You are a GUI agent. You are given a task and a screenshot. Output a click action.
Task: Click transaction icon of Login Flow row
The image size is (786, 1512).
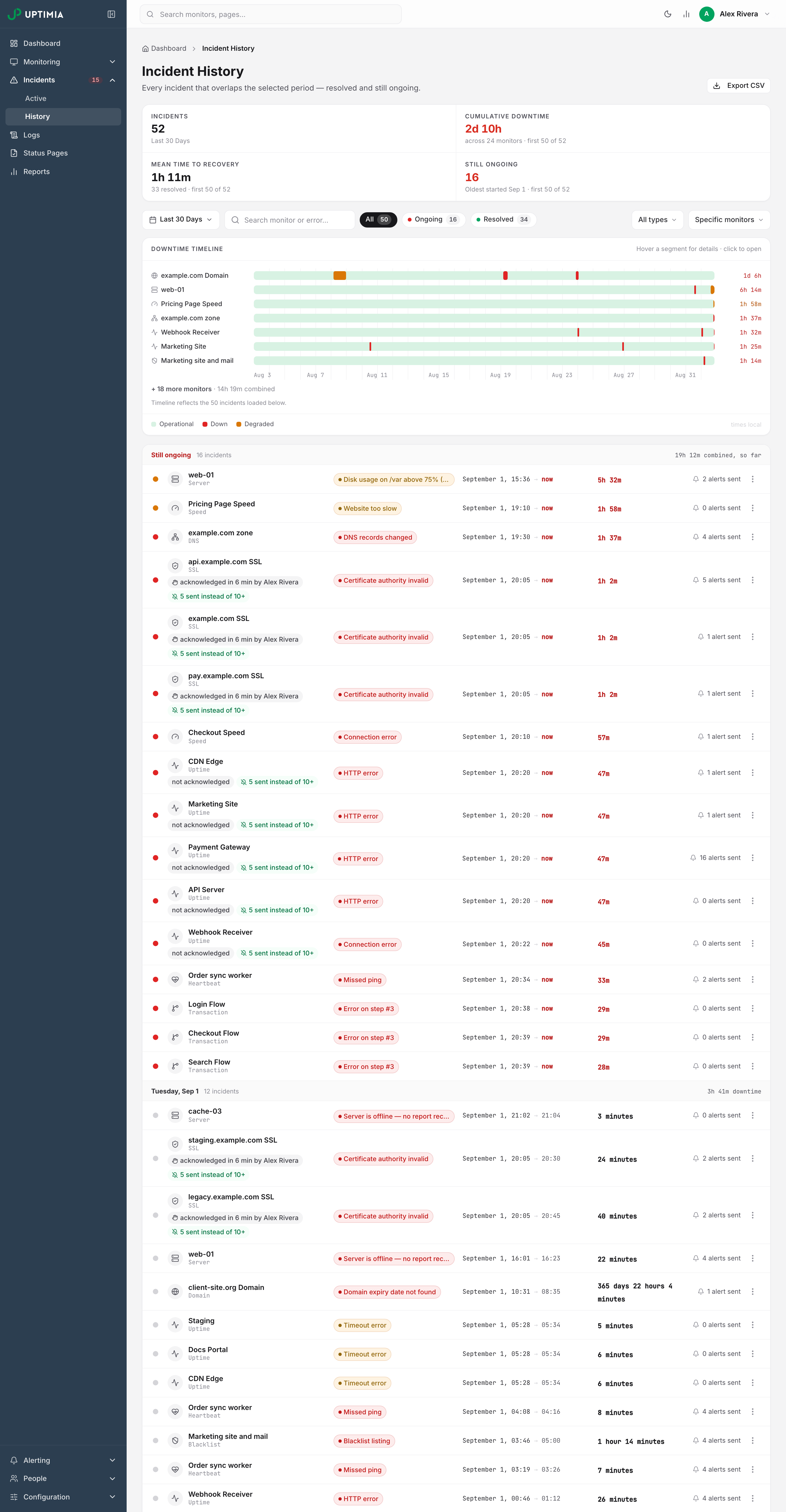click(x=175, y=1008)
